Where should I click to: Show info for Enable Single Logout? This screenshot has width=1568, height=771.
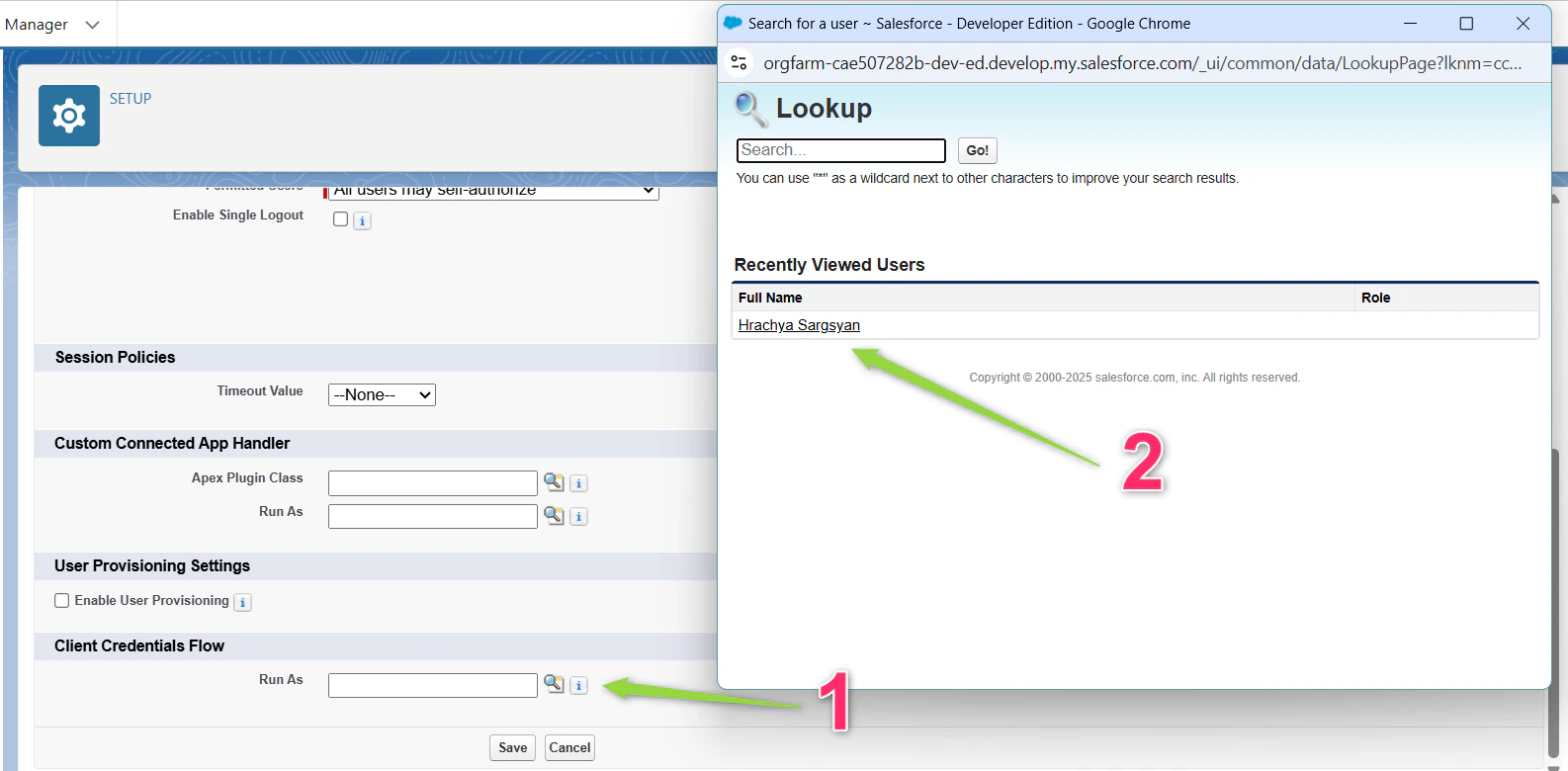tap(362, 220)
